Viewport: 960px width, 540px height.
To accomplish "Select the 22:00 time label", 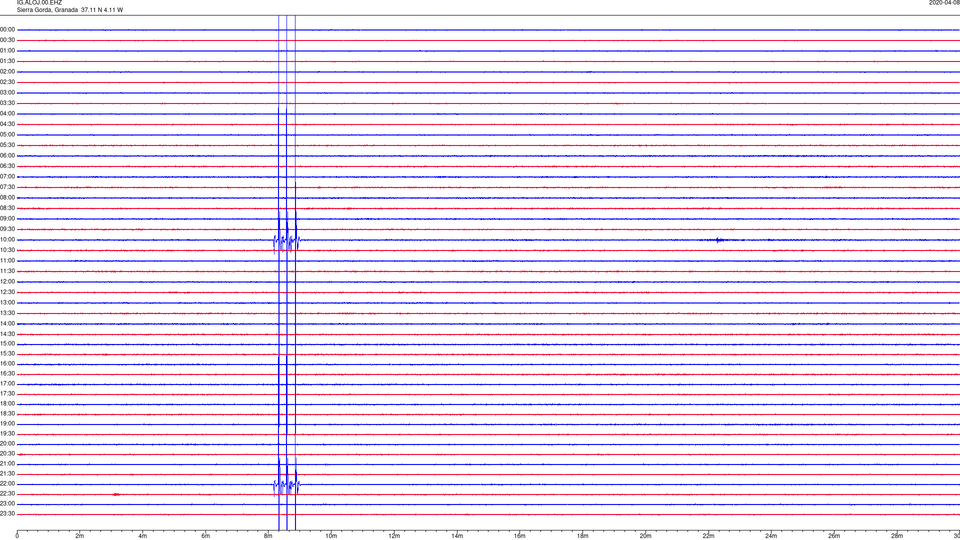I will pos(7,483).
